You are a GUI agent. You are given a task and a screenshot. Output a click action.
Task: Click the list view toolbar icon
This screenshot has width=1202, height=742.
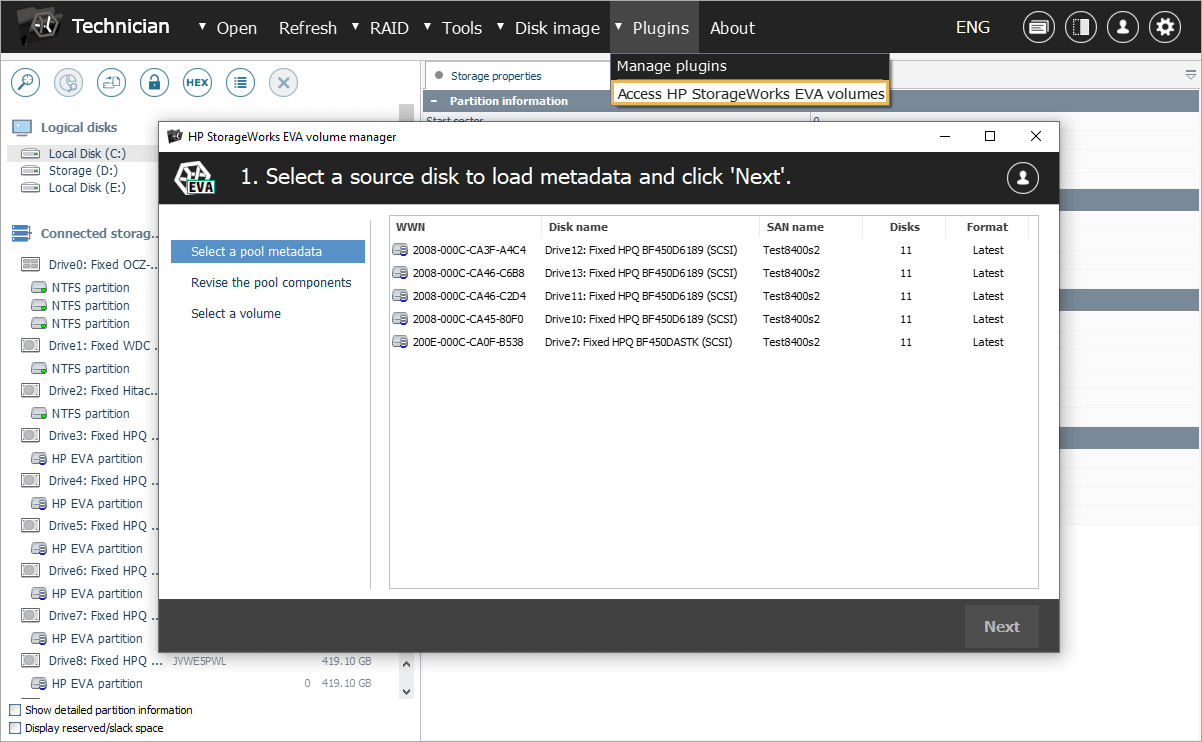click(240, 83)
